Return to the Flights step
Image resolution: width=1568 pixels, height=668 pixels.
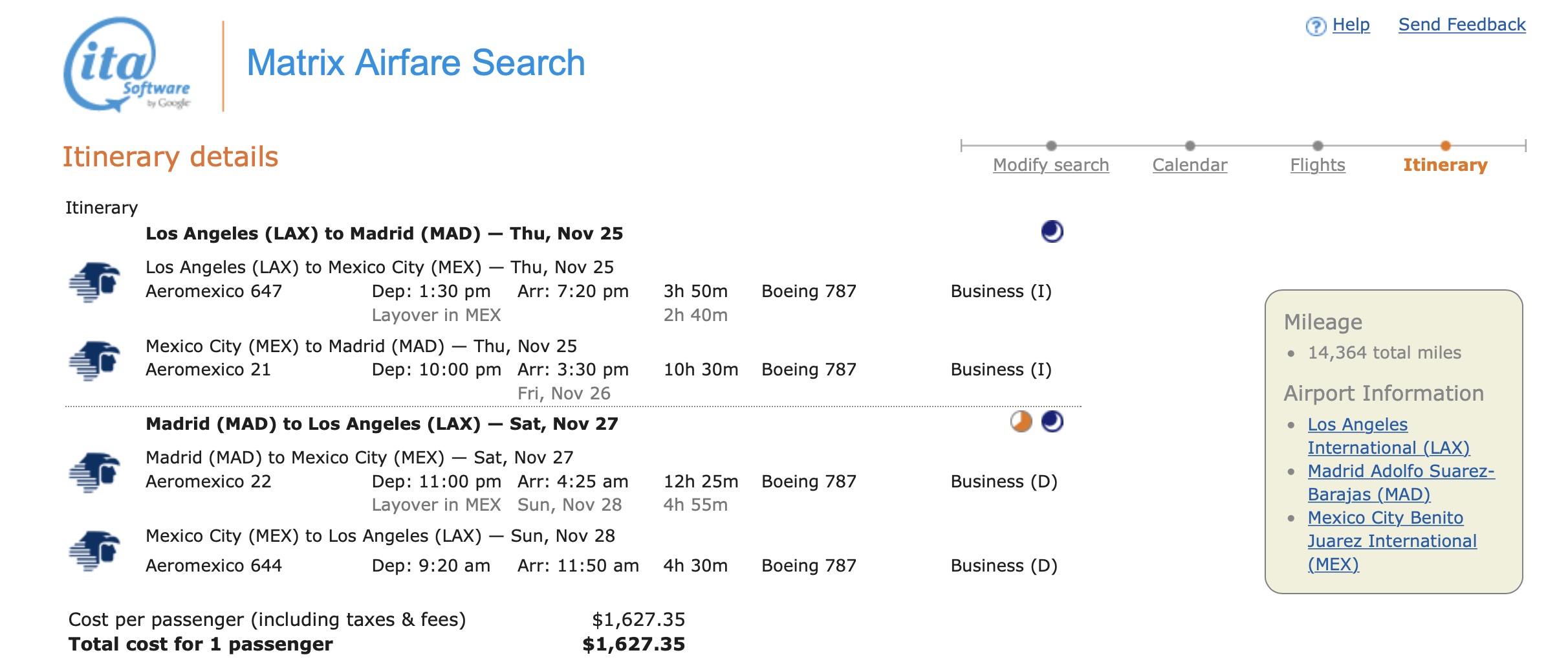(x=1317, y=165)
